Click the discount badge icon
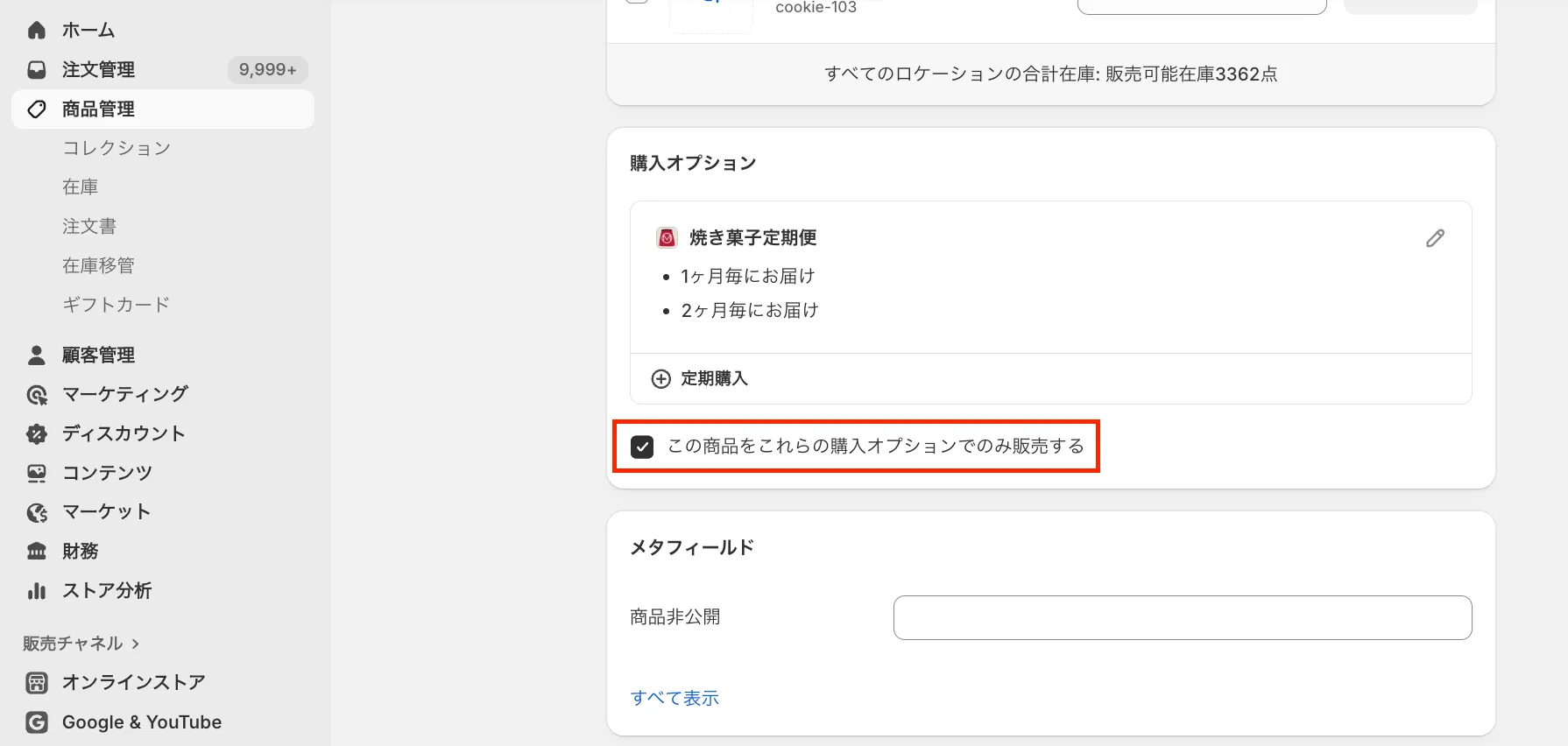The image size is (1568, 746). 37,434
